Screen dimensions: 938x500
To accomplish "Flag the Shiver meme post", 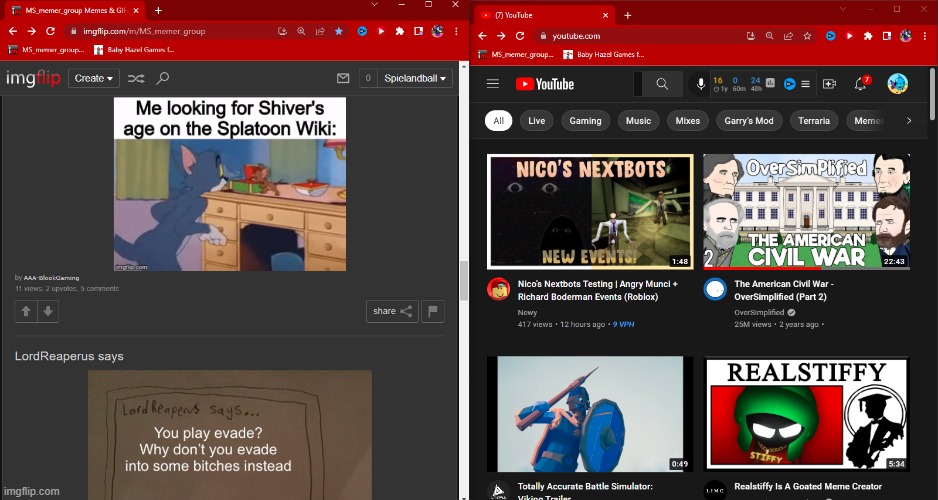I will click(x=433, y=311).
